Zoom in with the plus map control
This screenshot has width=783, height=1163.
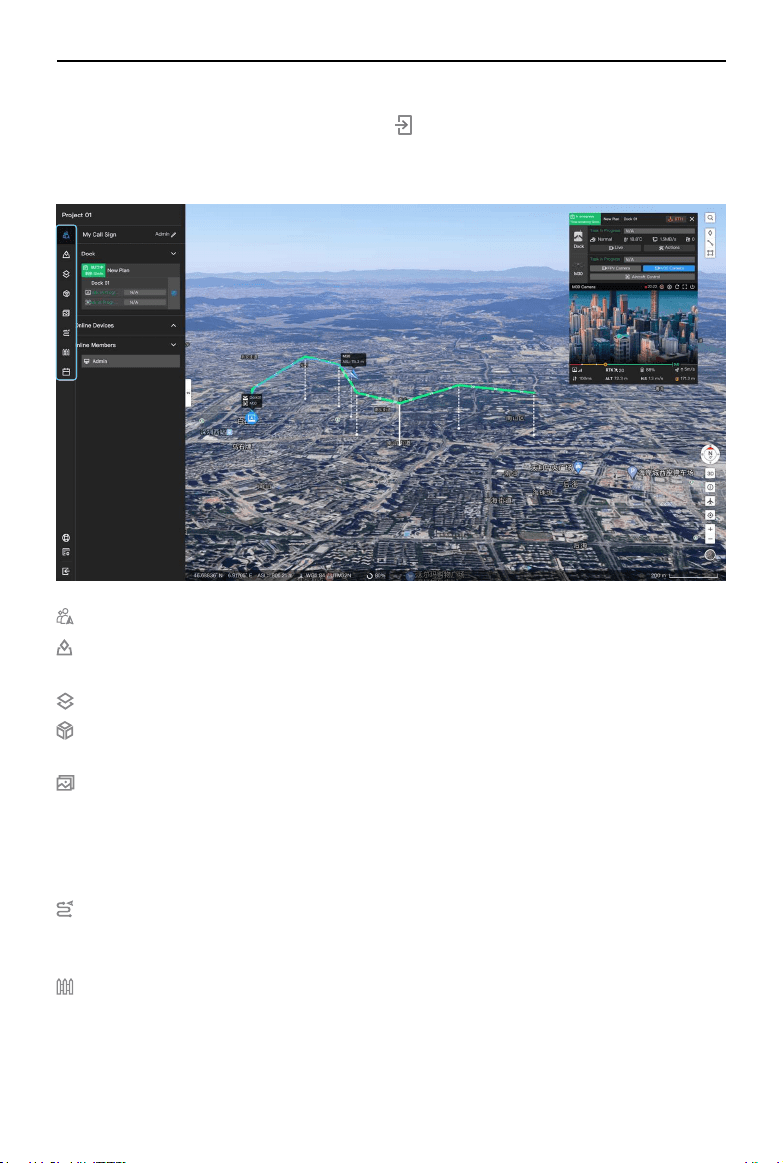coord(710,530)
